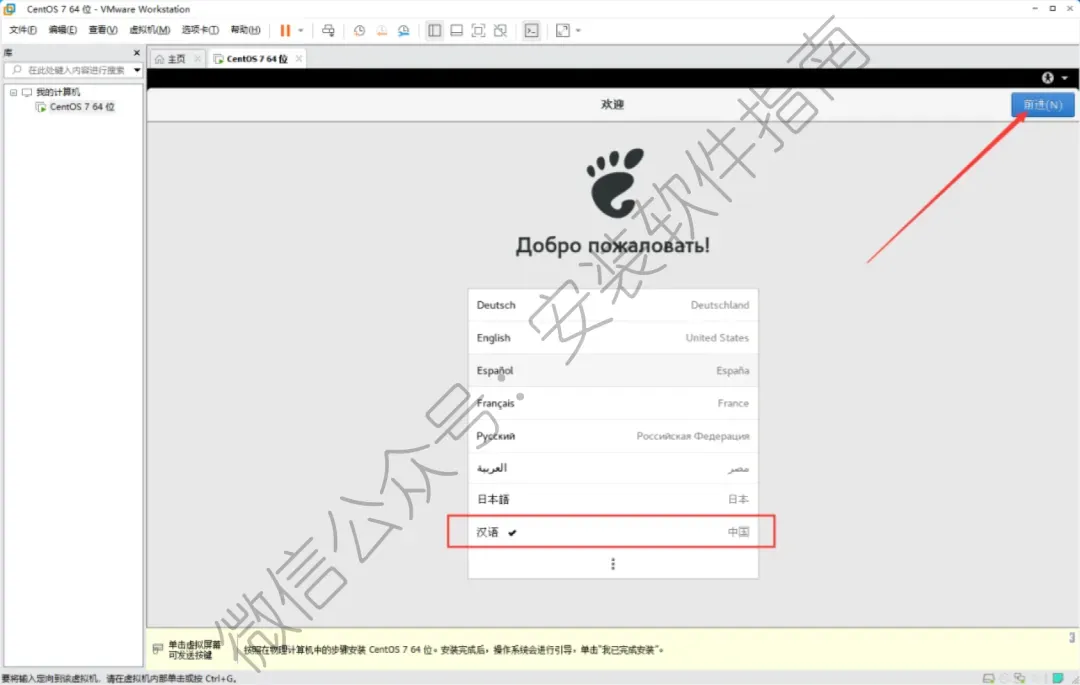The width and height of the screenshot is (1080, 685).
Task: Open the 选项卡(T) menu
Action: tap(200, 30)
